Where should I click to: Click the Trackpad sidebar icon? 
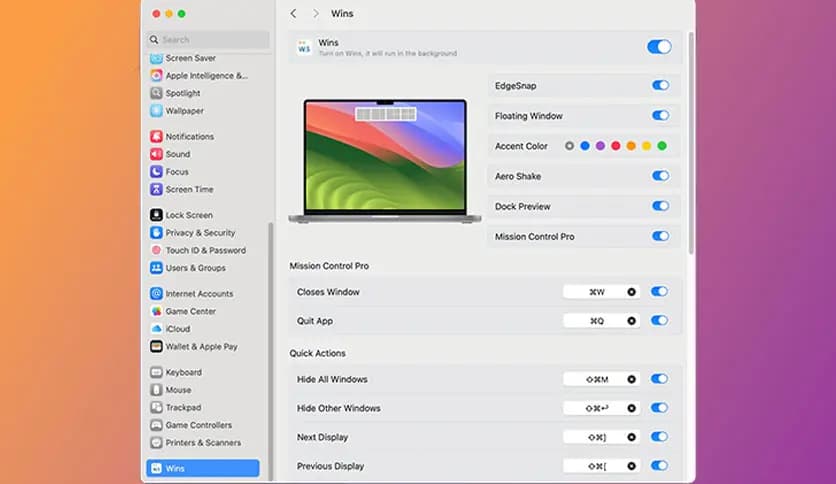point(156,407)
